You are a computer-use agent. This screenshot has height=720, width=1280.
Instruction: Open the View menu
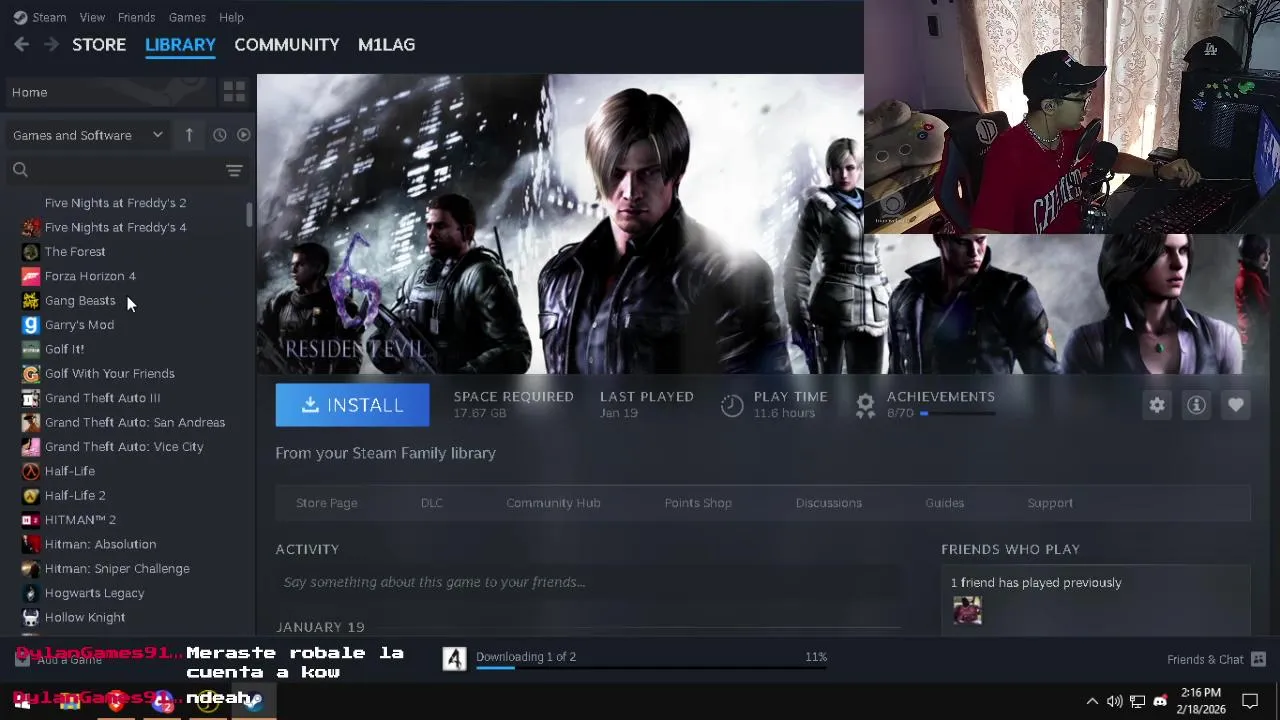pyautogui.click(x=92, y=17)
